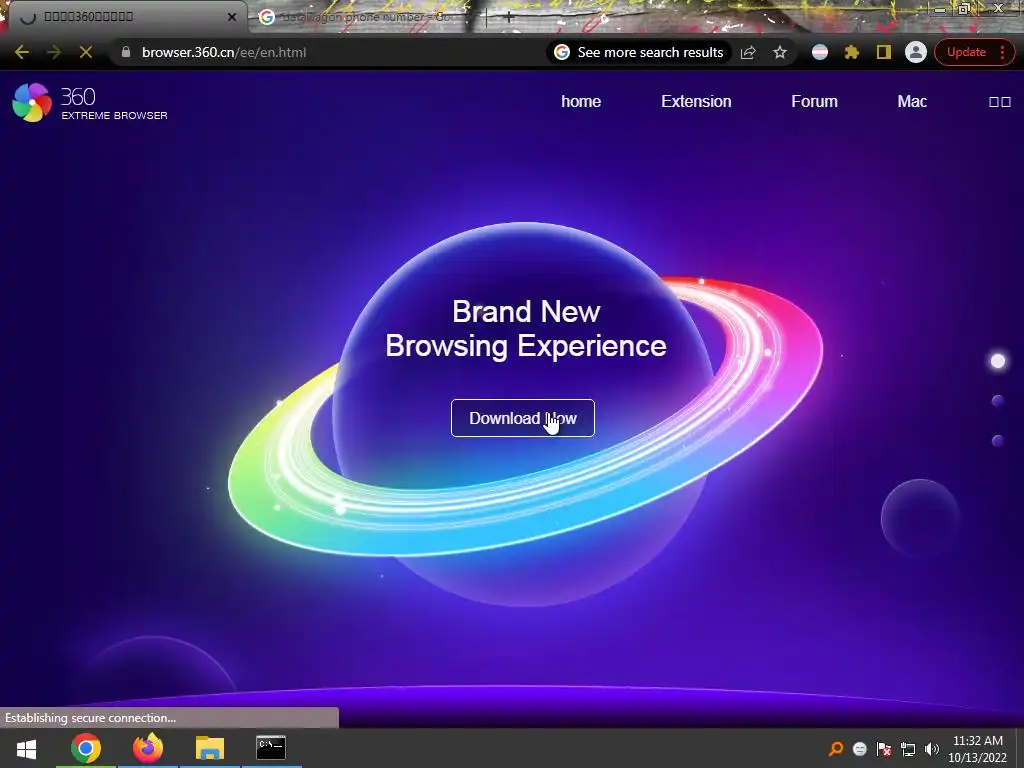Open the striped extension icon in the toolbar

point(820,52)
